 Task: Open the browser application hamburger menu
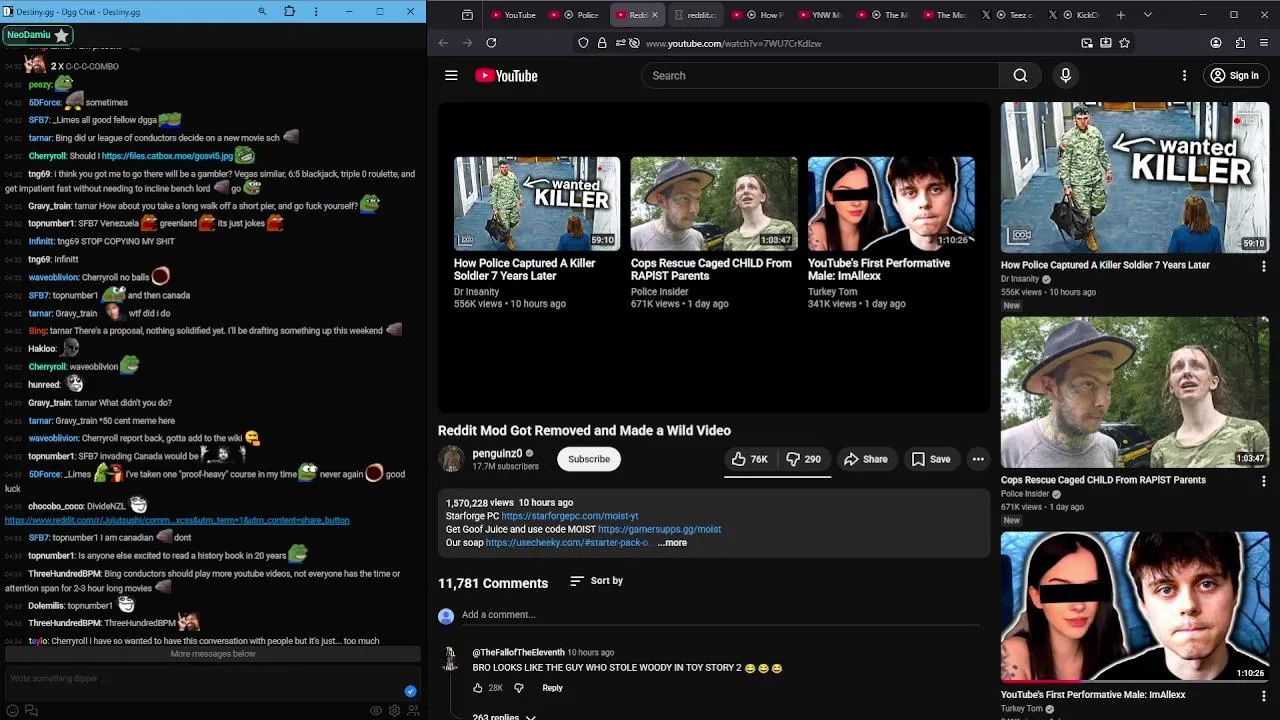[x=1264, y=43]
